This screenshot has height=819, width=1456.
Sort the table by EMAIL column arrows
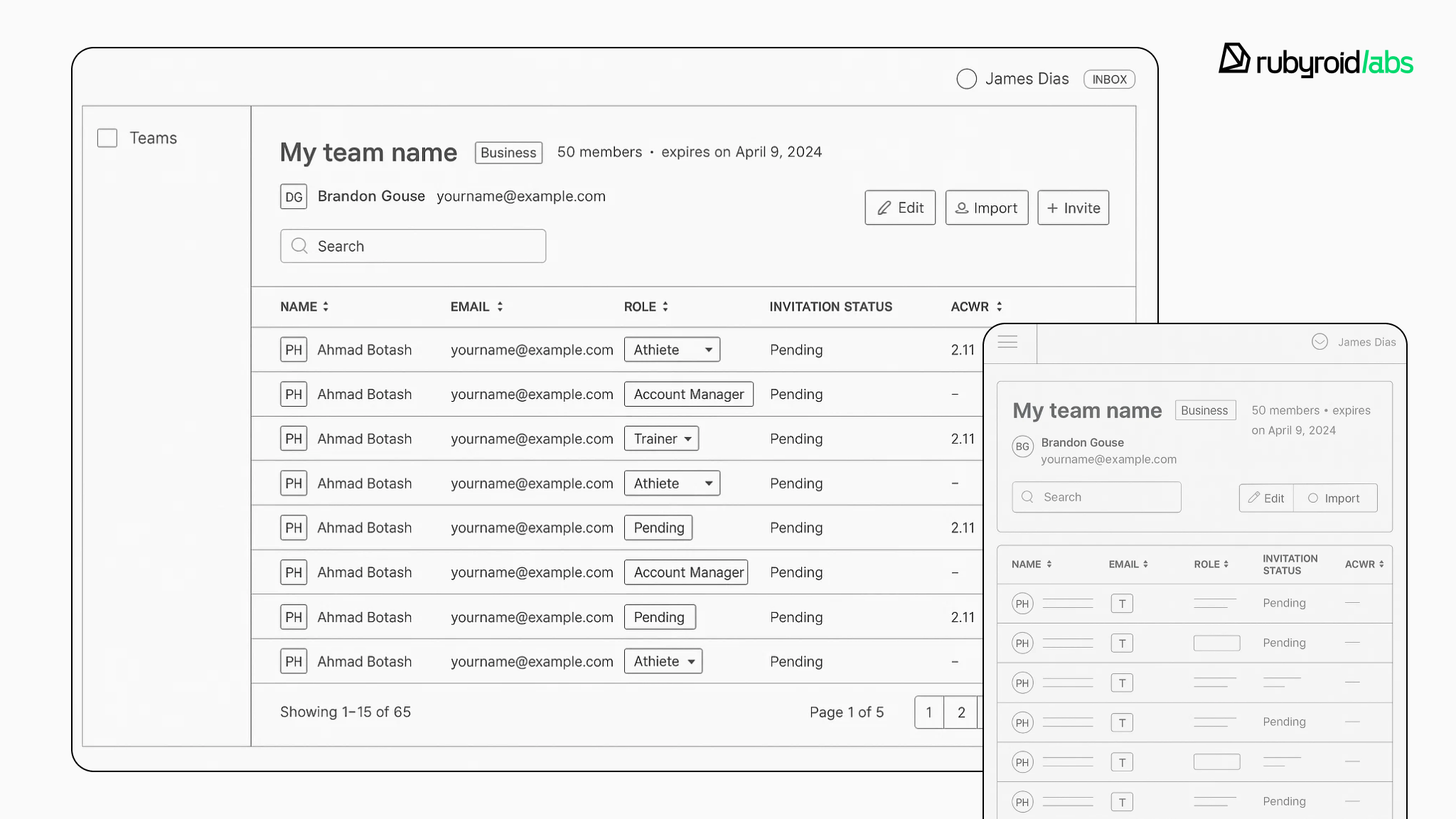500,306
